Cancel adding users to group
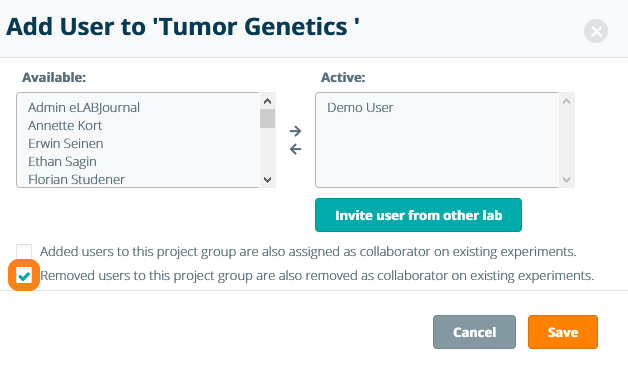Image resolution: width=628 pixels, height=368 pixels. pos(474,332)
